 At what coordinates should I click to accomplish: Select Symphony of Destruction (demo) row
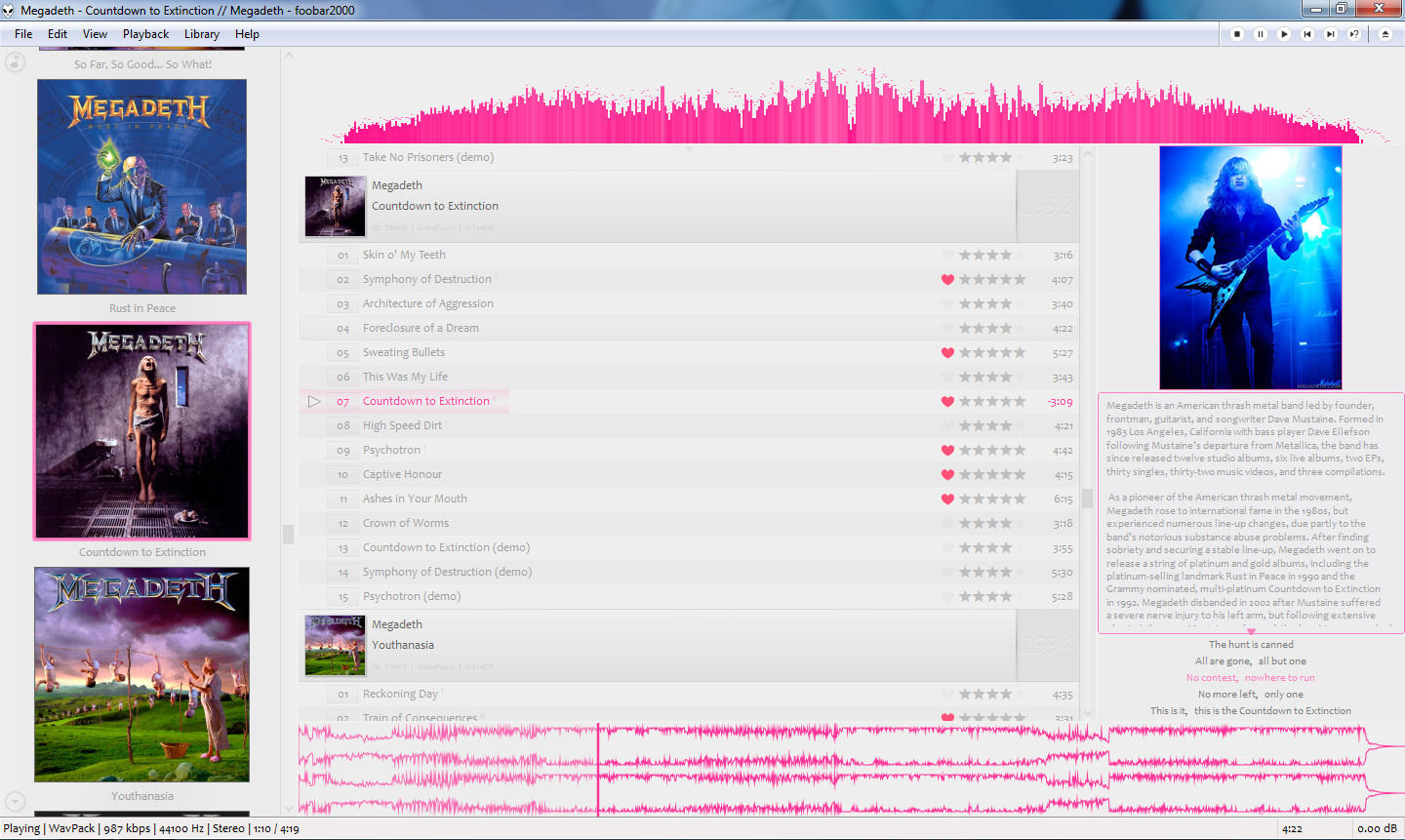tap(689, 572)
